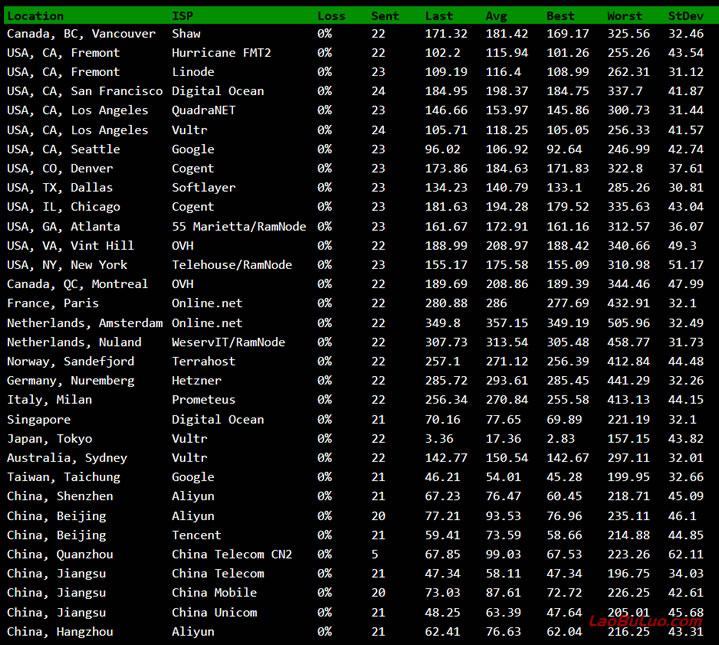Viewport: 719px width, 645px height.
Task: Click '55 Marietta/RamNode' ISP entry
Action: (238, 226)
